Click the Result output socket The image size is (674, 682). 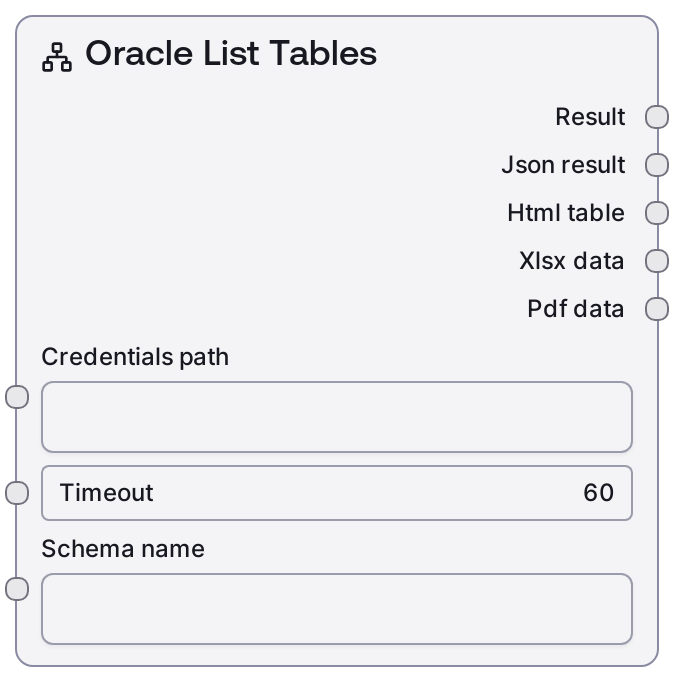pos(656,117)
